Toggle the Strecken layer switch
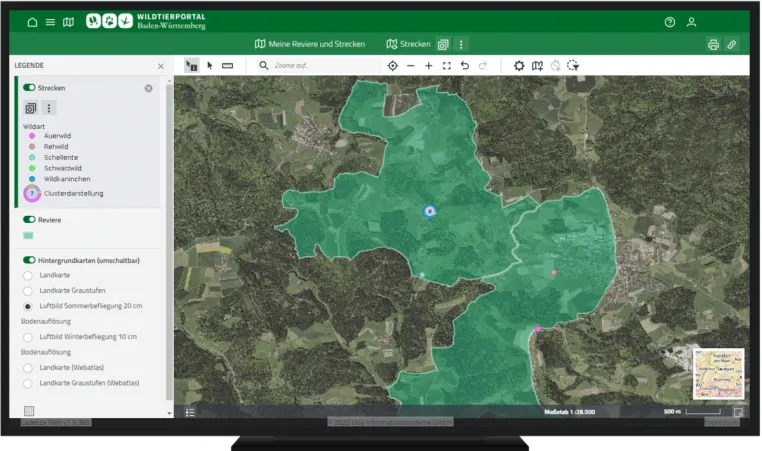Screen dimensions: 762x451 point(29,87)
